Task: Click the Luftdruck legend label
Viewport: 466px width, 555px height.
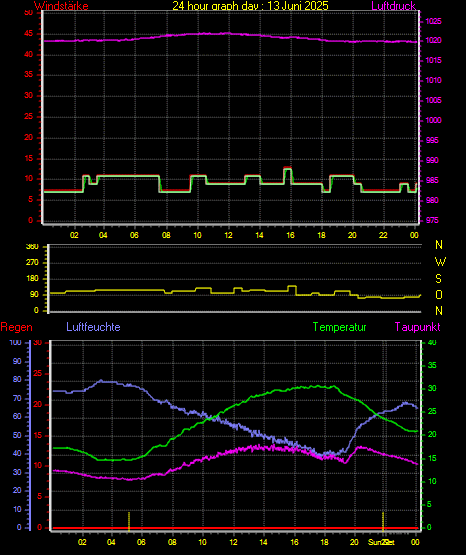Action: tap(393, 6)
